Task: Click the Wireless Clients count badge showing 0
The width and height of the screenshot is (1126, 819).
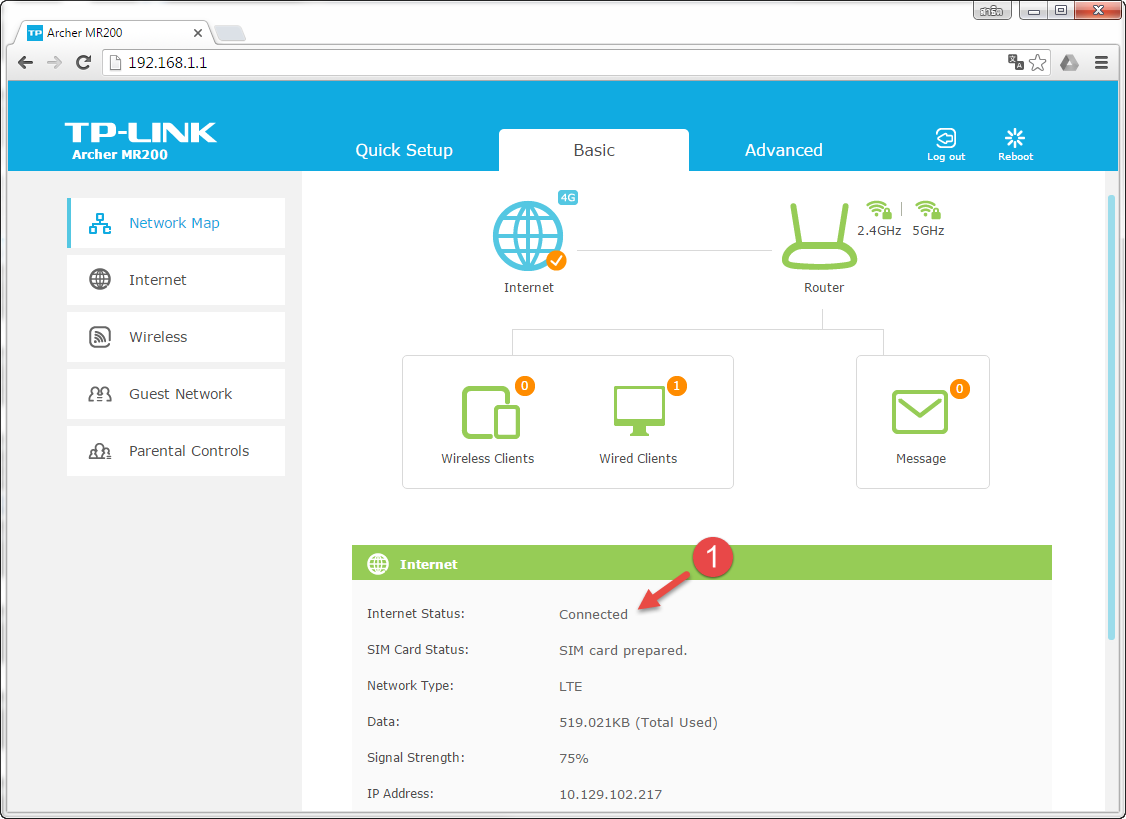Action: [525, 387]
